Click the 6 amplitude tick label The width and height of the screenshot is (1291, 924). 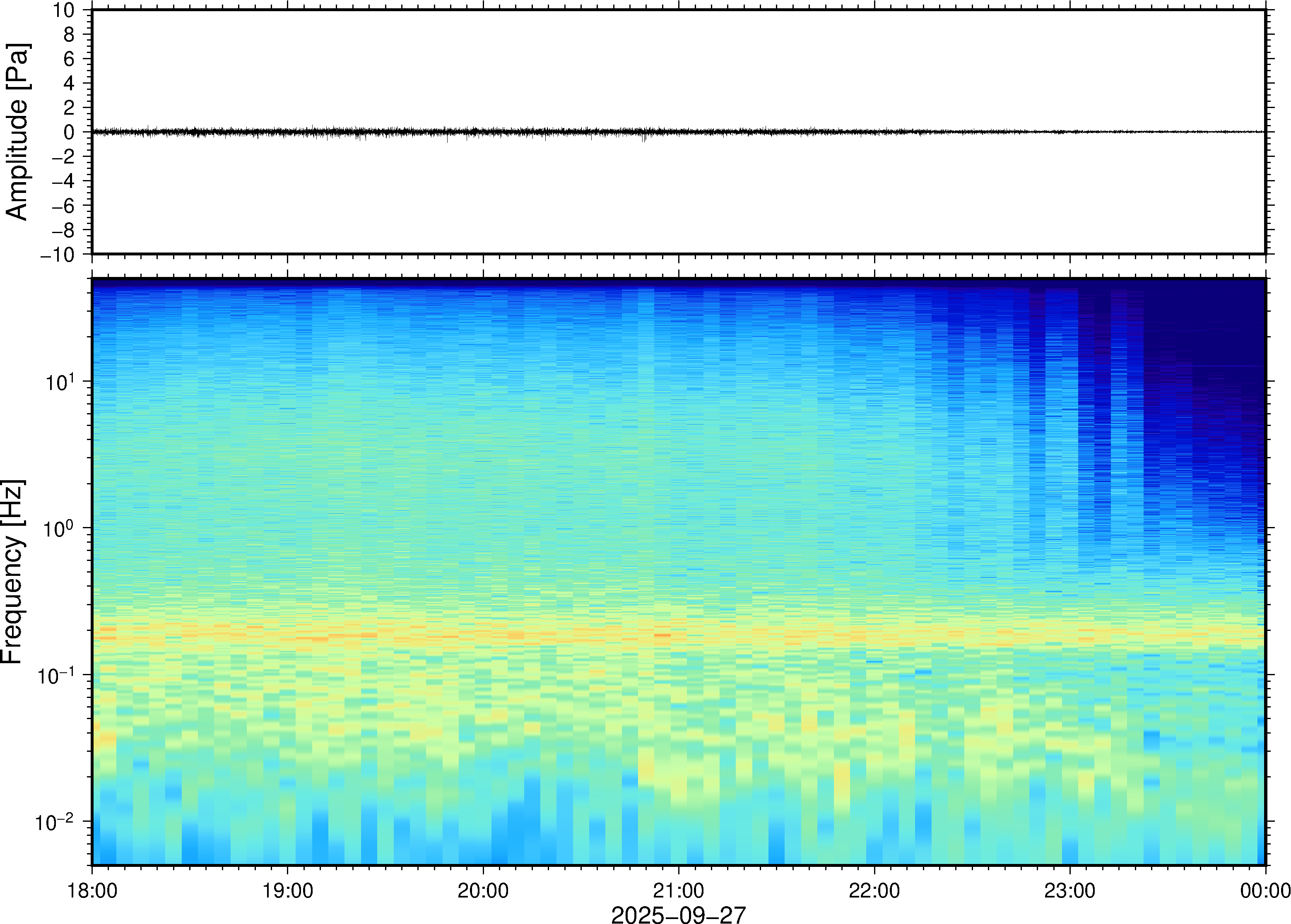click(69, 59)
